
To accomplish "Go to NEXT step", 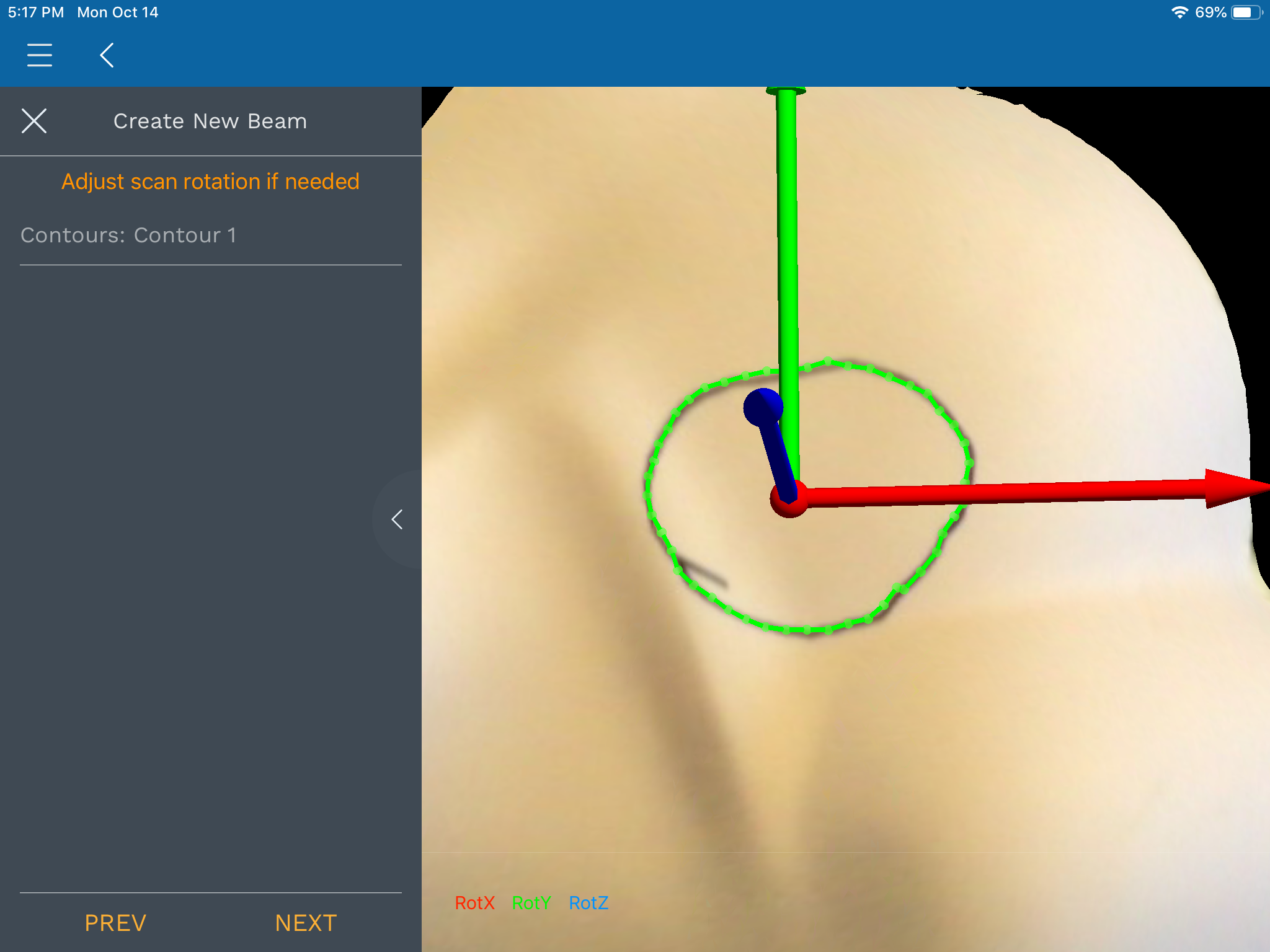I will [306, 923].
